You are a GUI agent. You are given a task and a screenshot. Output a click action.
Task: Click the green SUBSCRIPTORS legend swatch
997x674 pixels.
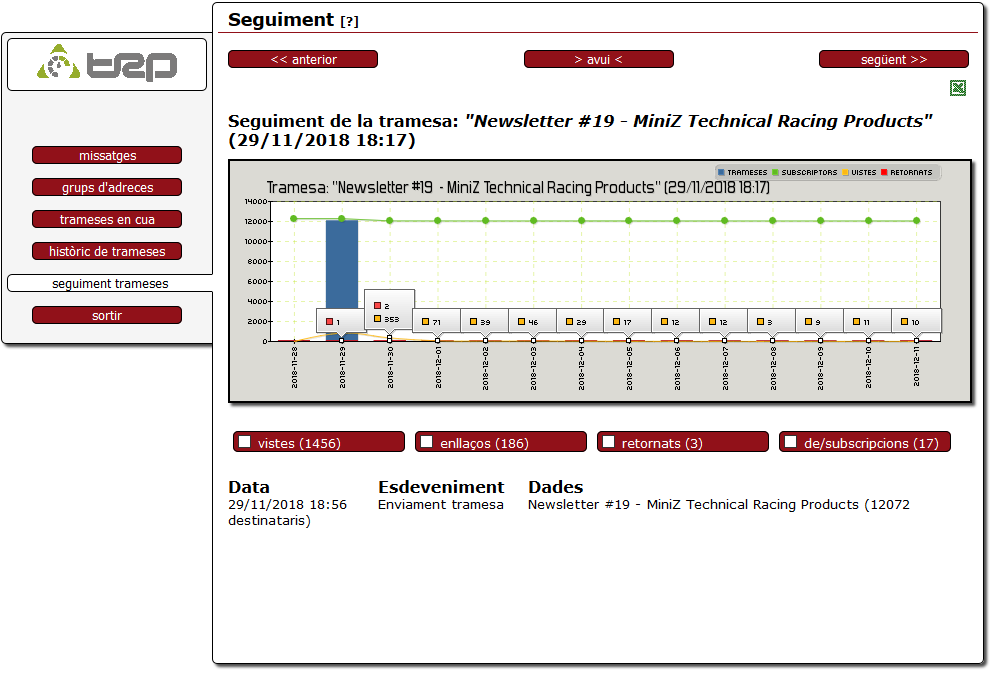(775, 172)
